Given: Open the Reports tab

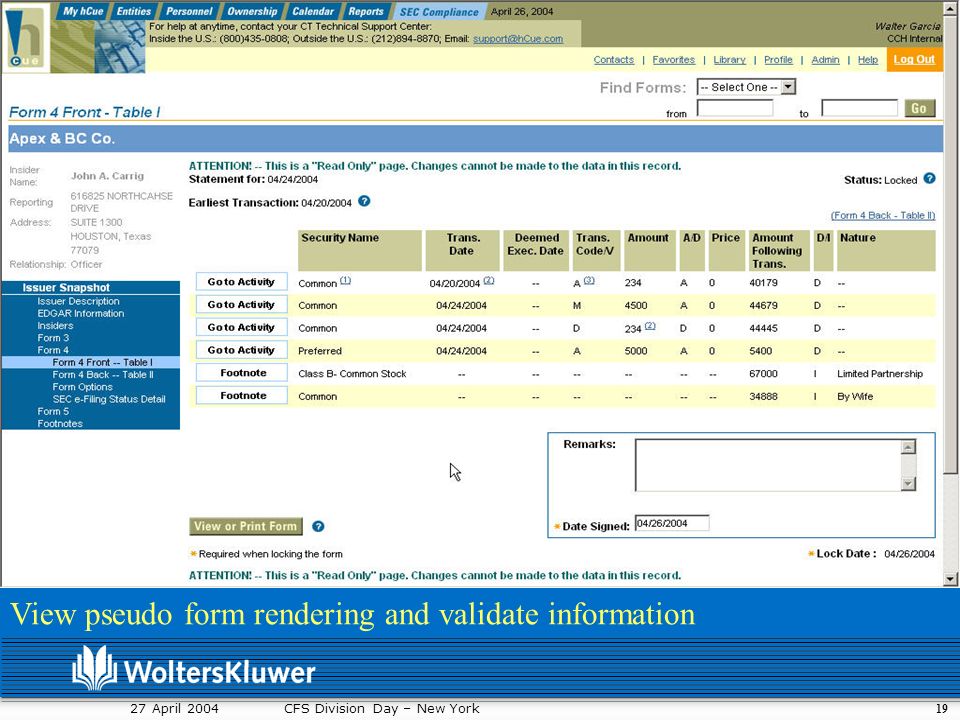Looking at the screenshot, I should [x=366, y=11].
